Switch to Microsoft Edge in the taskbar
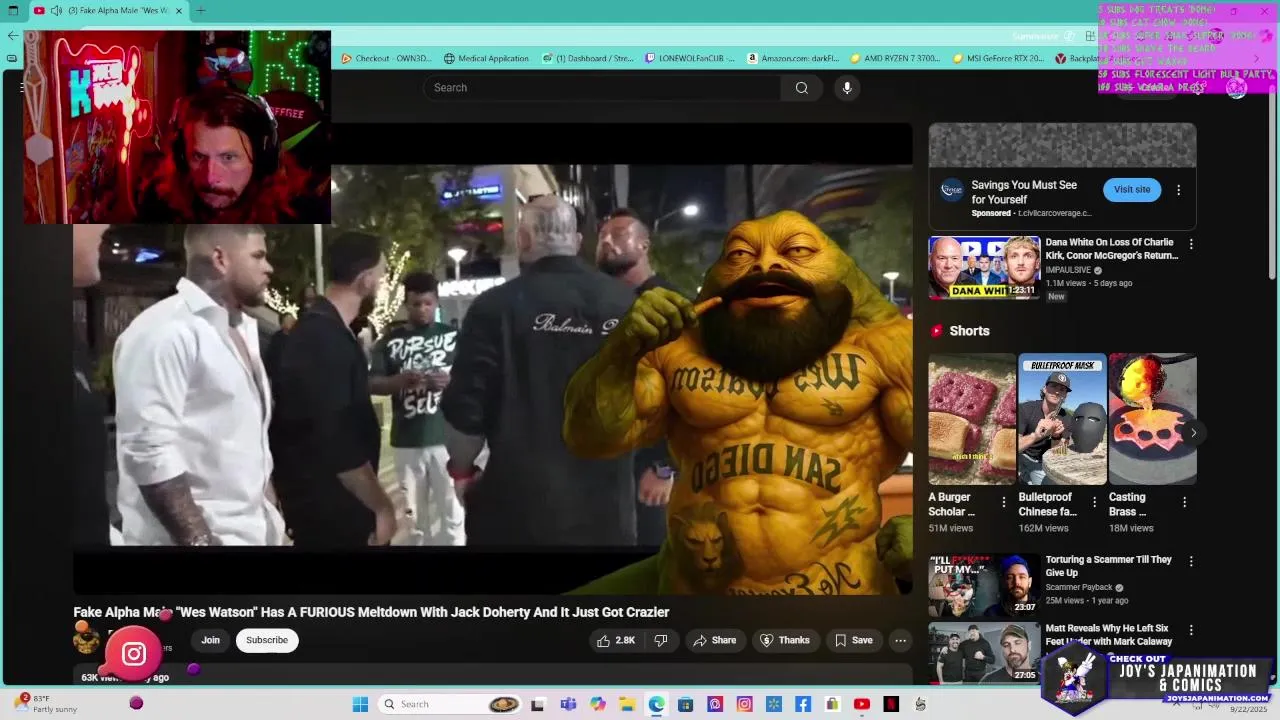The width and height of the screenshot is (1280, 720). click(x=656, y=704)
